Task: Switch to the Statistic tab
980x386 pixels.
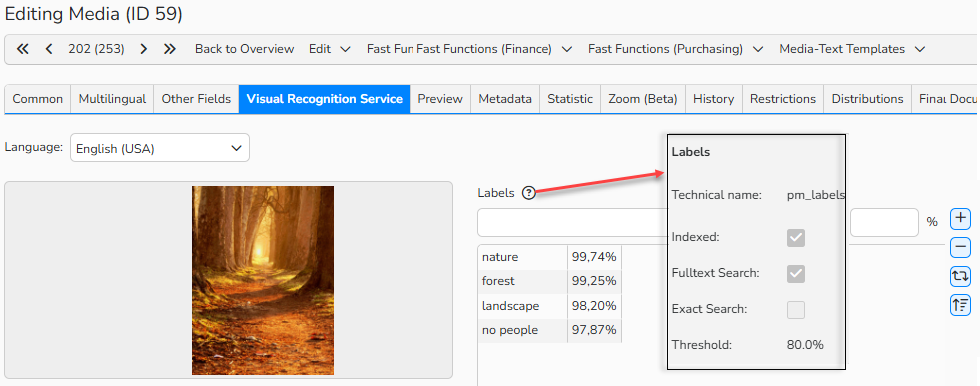Action: coord(570,99)
